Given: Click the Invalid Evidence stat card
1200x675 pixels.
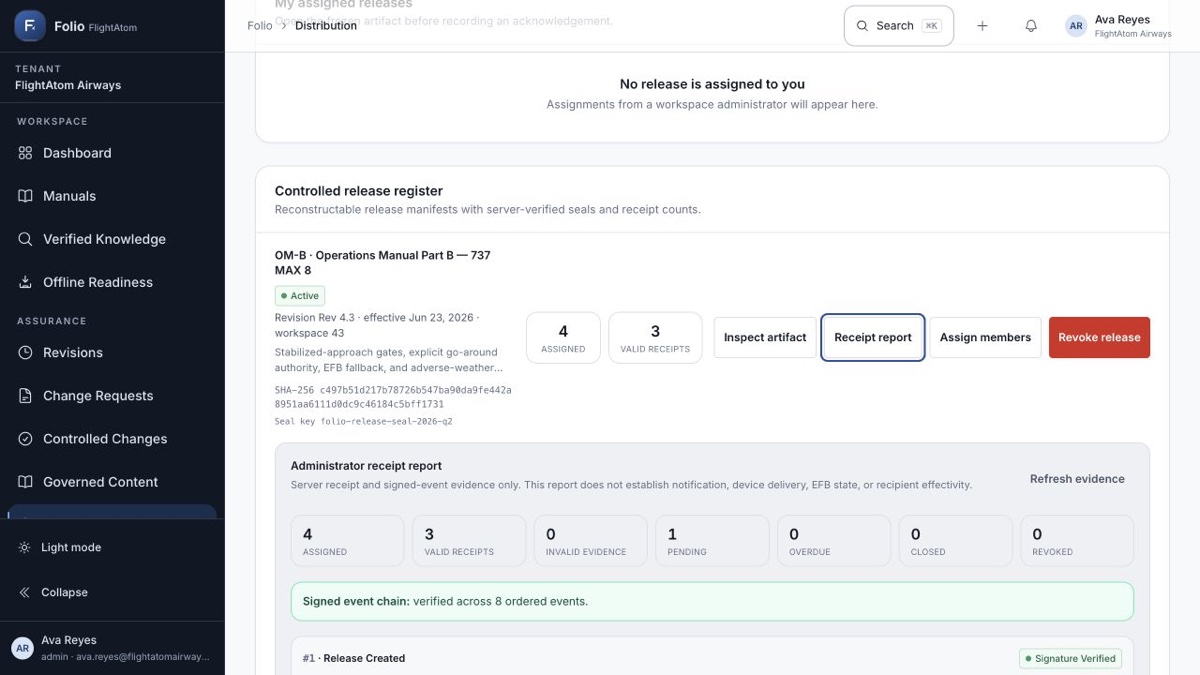Looking at the screenshot, I should click(591, 541).
